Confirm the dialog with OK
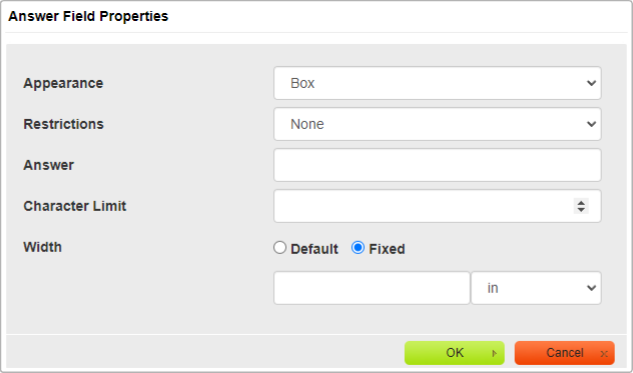The height and width of the screenshot is (373, 633). tap(455, 353)
